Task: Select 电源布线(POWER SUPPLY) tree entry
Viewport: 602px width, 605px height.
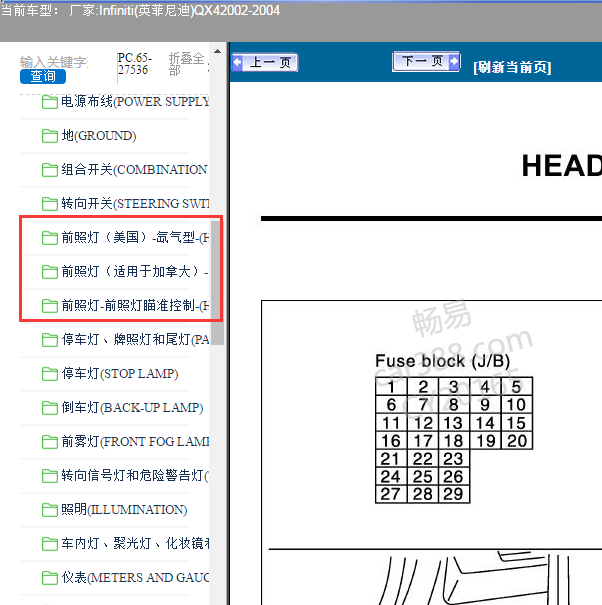Action: 135,102
